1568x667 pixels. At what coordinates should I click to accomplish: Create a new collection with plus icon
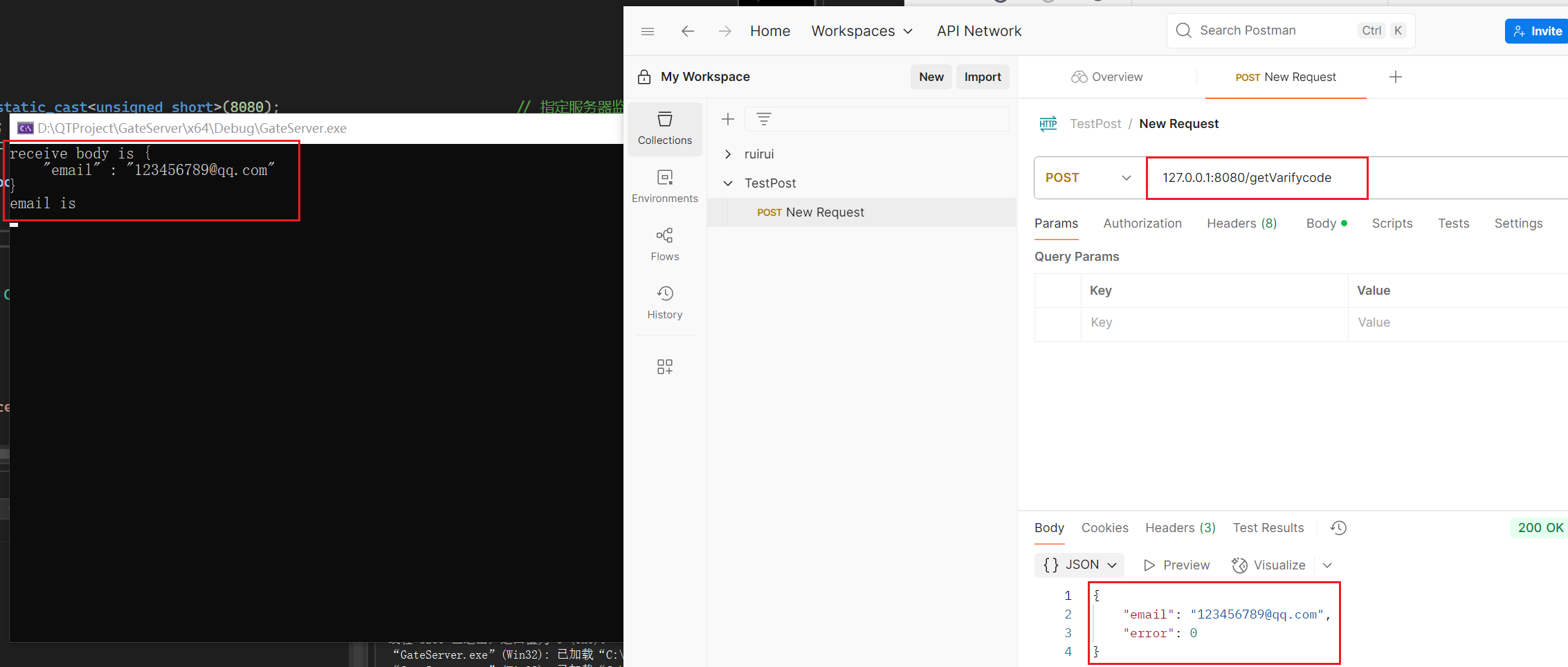coord(727,119)
